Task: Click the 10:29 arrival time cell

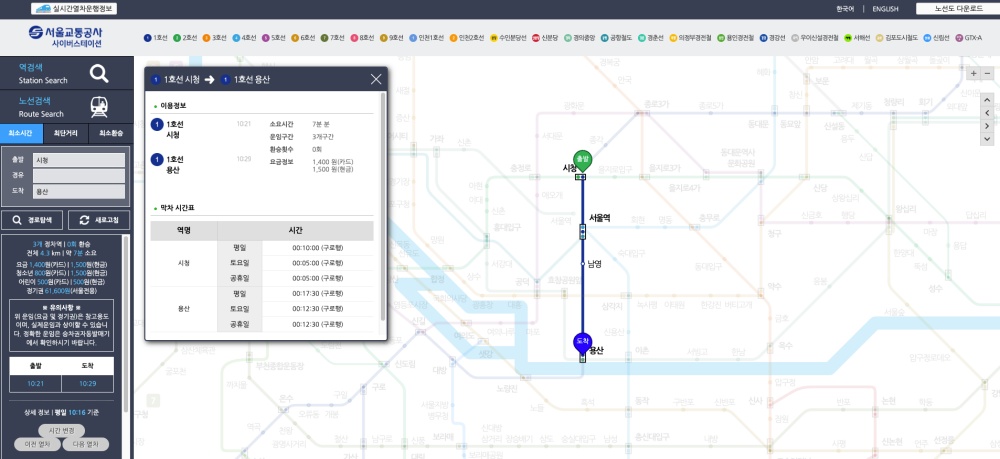Action: [x=87, y=384]
